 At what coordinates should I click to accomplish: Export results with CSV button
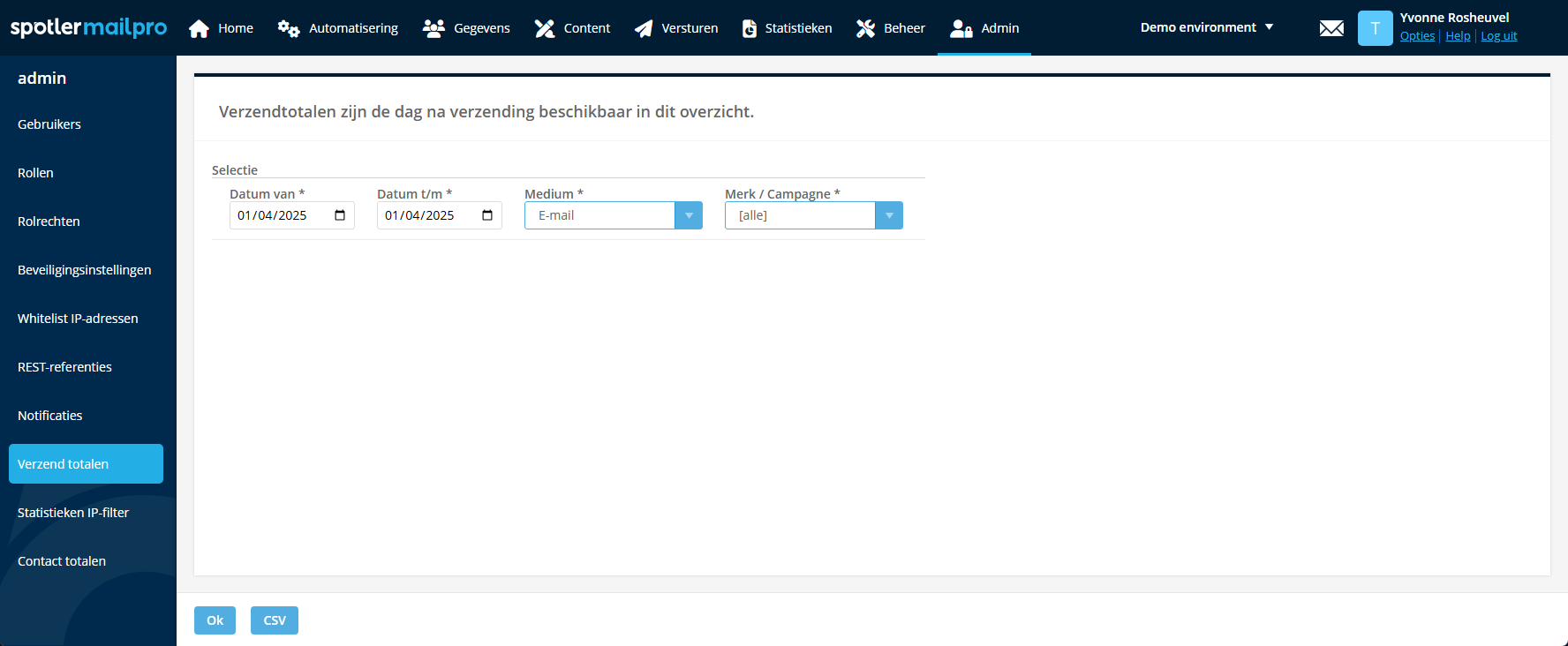click(275, 620)
